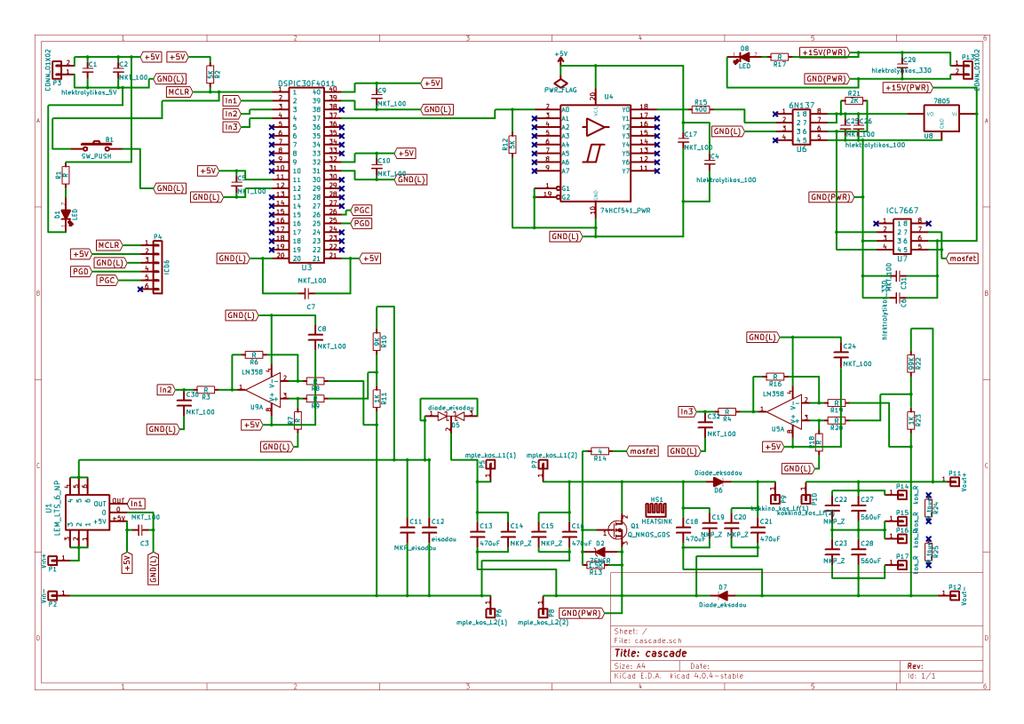Select the ICD6 connector P4

click(156, 267)
